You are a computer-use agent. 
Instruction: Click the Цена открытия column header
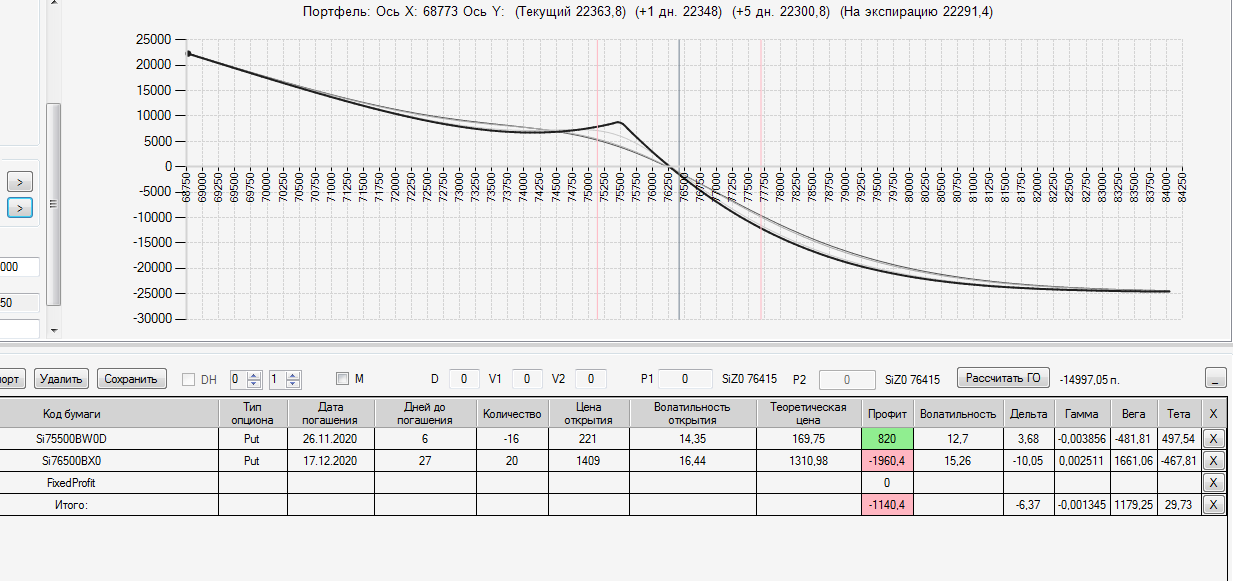[589, 413]
